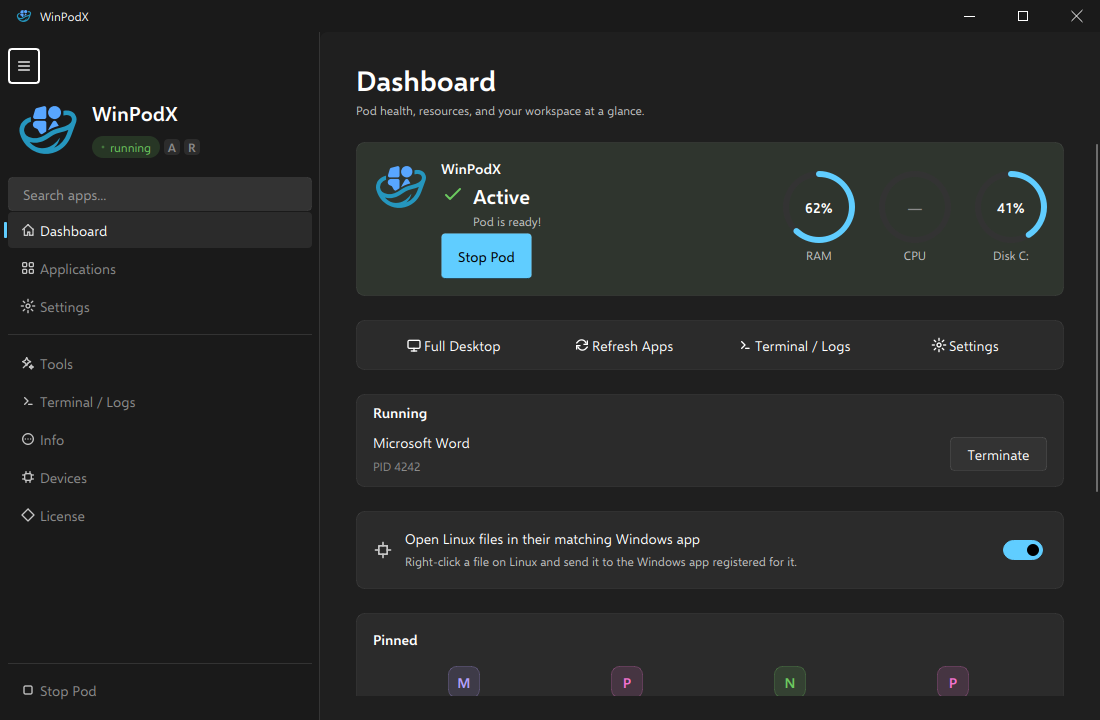The image size is (1100, 720).
Task: Click the Settings gear icon in quick actions
Action: (939, 345)
